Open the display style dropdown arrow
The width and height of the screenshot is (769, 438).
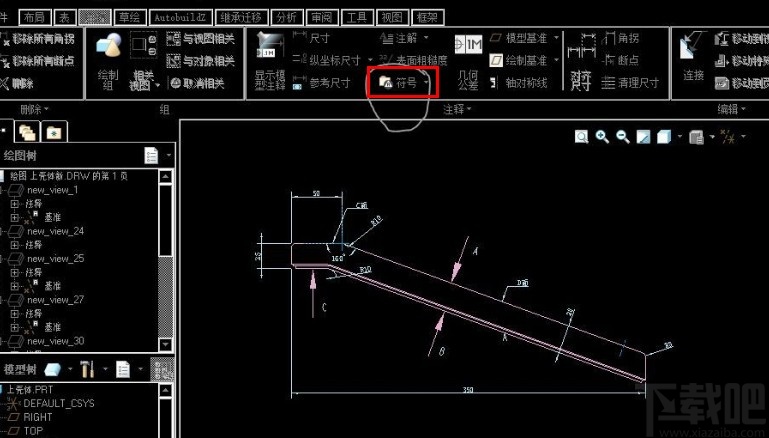click(680, 137)
